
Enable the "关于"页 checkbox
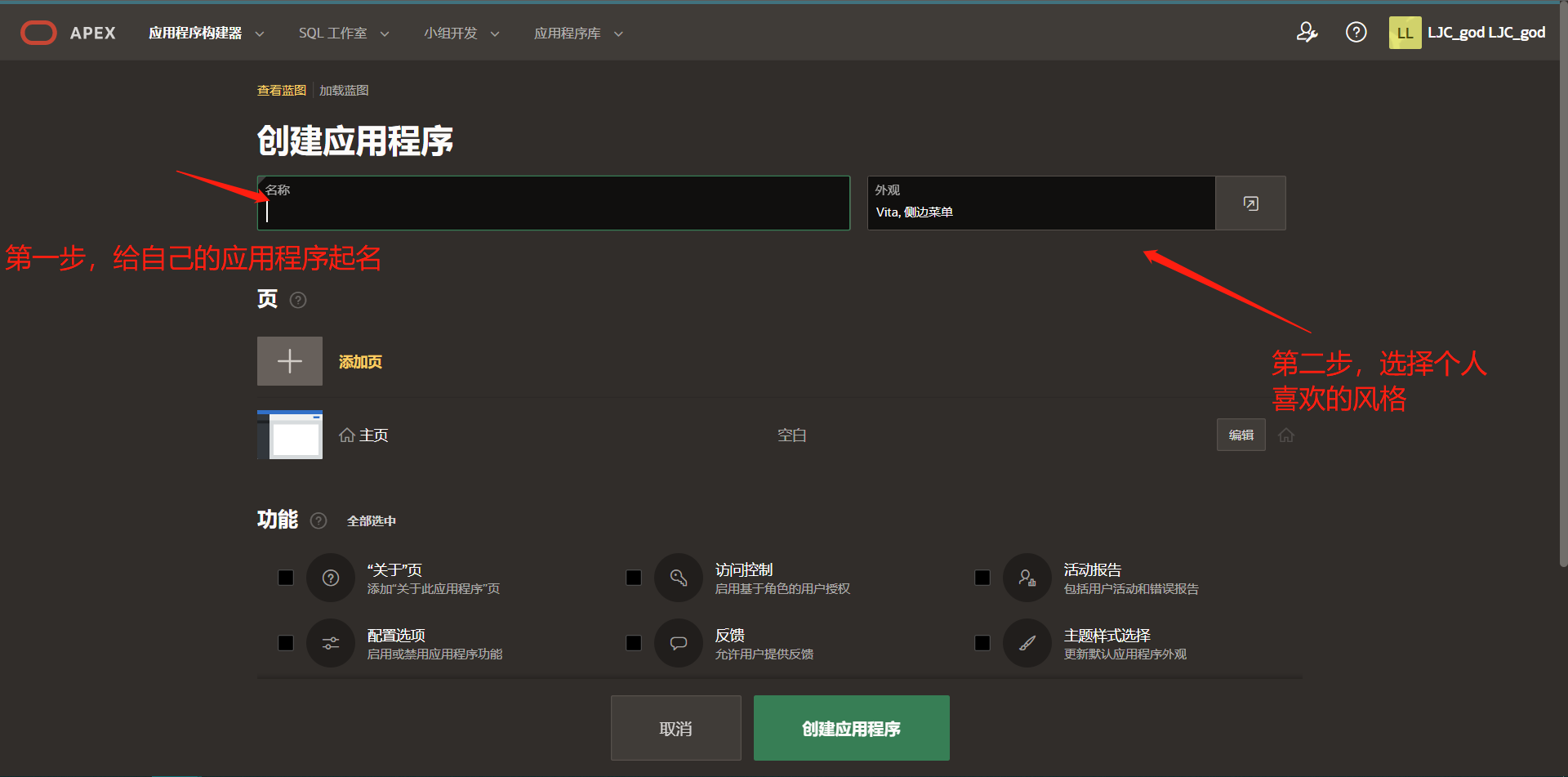click(x=285, y=578)
